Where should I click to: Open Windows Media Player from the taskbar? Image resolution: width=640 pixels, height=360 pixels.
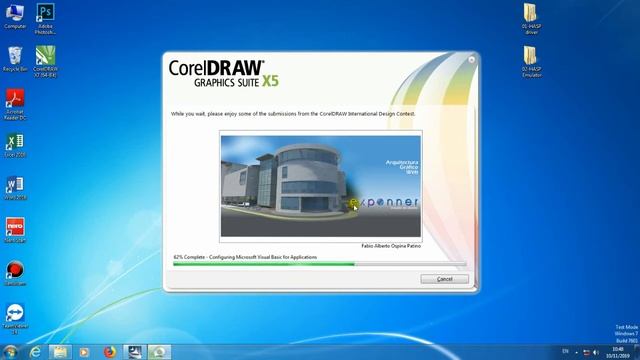pos(84,352)
